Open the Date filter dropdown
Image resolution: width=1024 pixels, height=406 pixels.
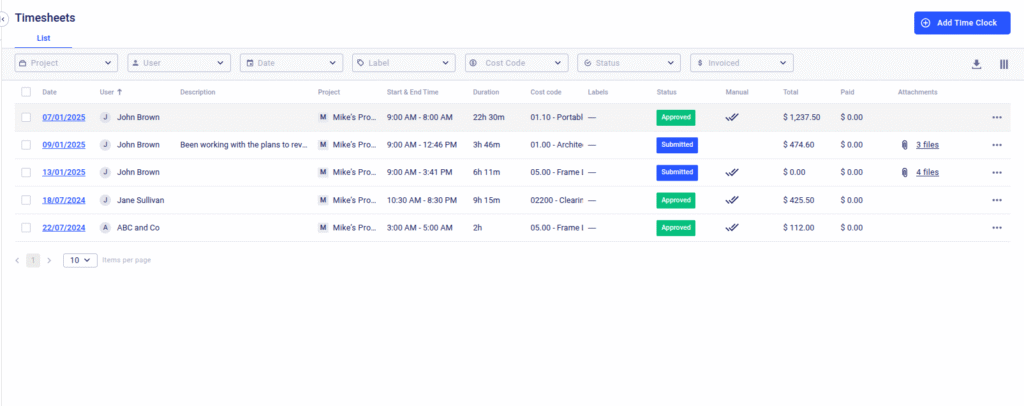tap(291, 63)
